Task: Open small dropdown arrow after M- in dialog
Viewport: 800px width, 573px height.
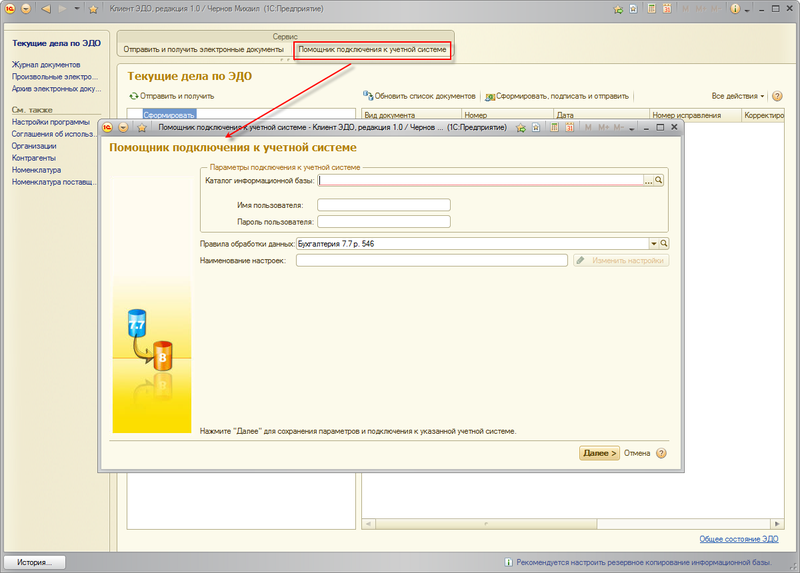Action: coord(632,129)
